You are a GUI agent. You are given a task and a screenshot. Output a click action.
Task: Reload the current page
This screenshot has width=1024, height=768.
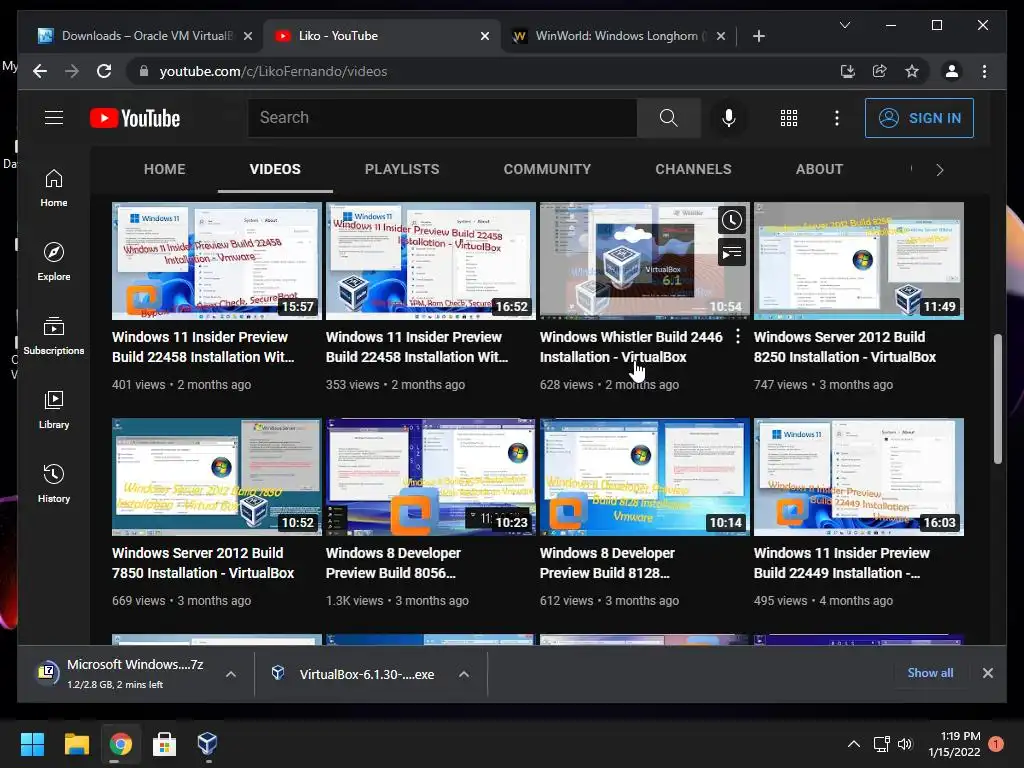pos(104,71)
